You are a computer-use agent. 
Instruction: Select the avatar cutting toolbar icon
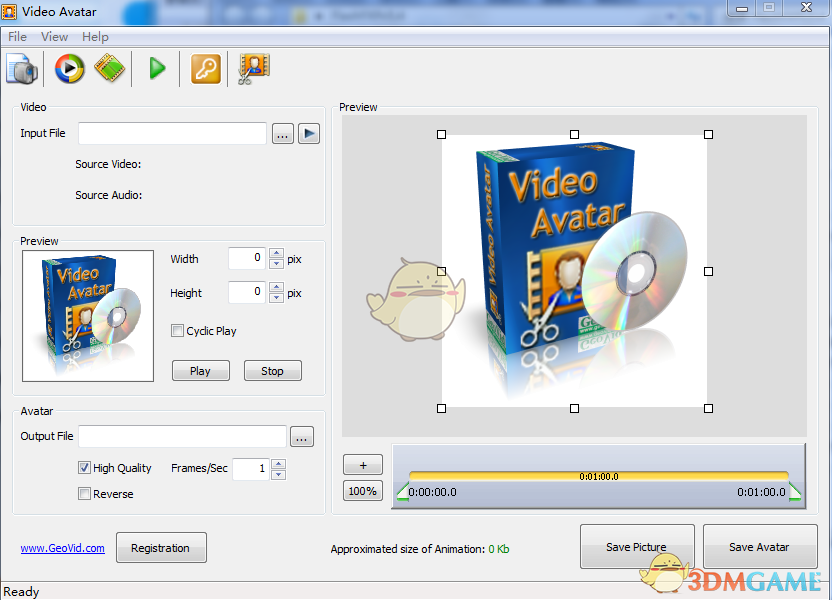tap(252, 68)
